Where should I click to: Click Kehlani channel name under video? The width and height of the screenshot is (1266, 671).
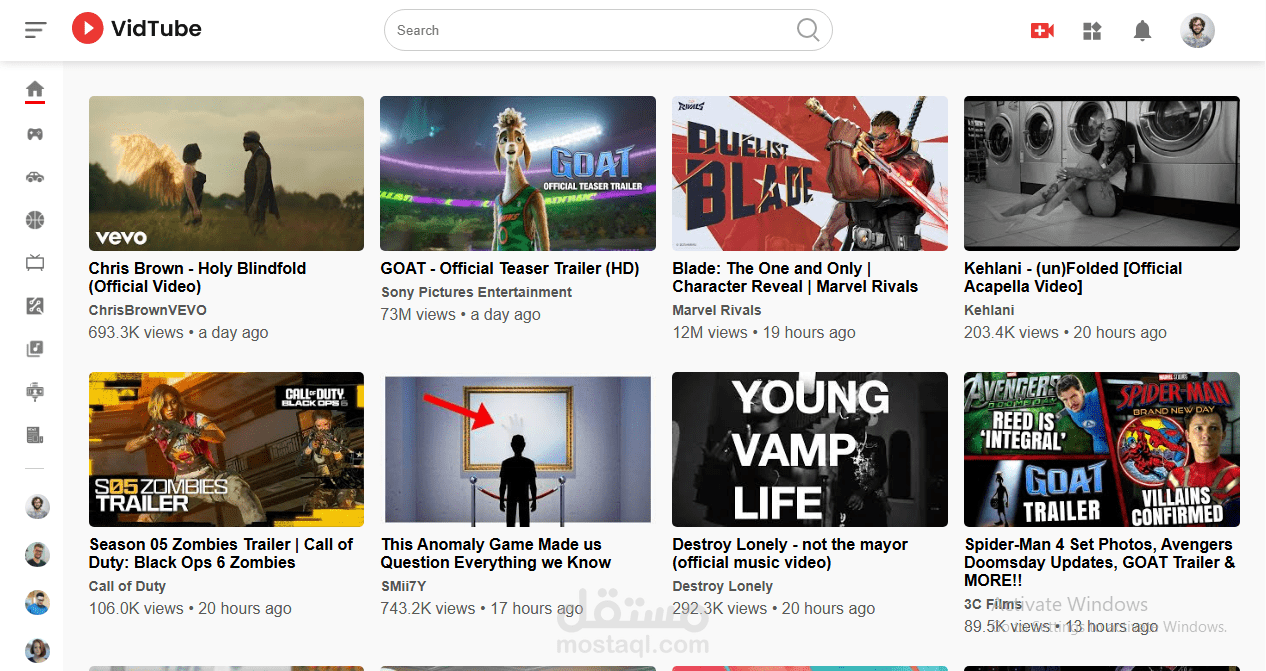click(x=989, y=310)
